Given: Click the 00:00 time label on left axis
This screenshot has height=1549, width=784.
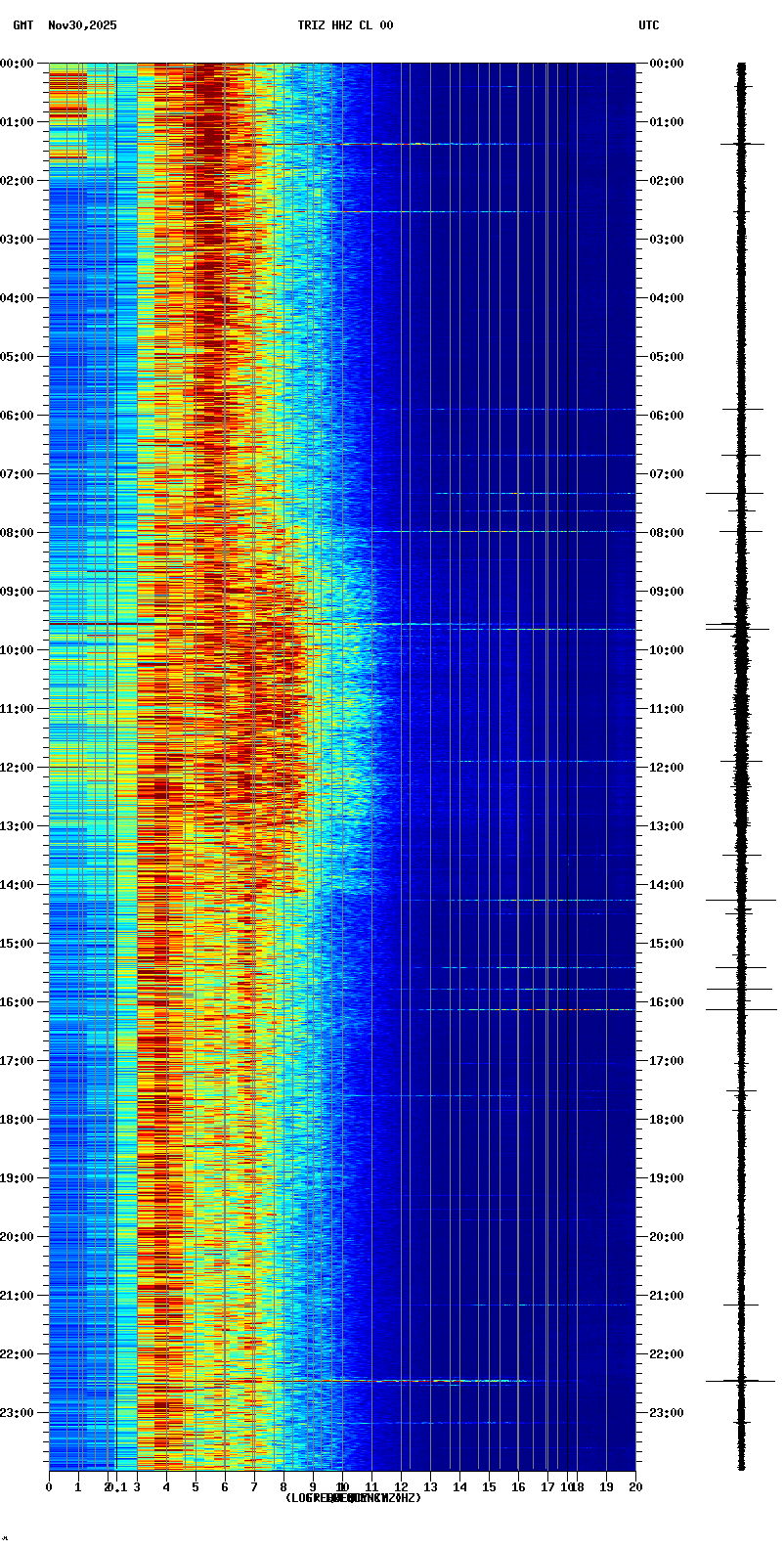Looking at the screenshot, I should coord(18,64).
